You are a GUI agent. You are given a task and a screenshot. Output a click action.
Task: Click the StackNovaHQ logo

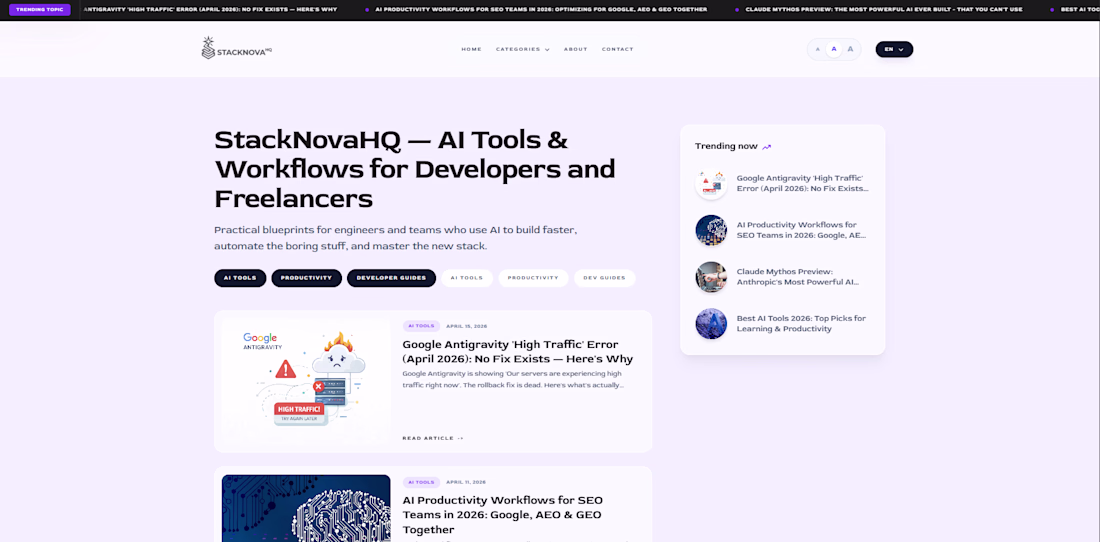(236, 48)
